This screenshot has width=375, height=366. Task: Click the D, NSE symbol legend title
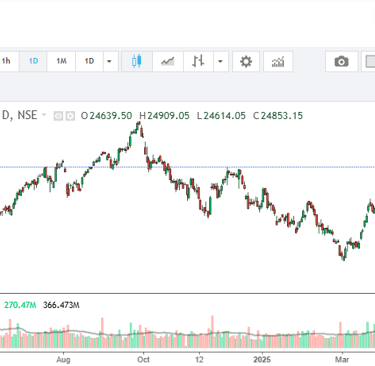(x=20, y=115)
